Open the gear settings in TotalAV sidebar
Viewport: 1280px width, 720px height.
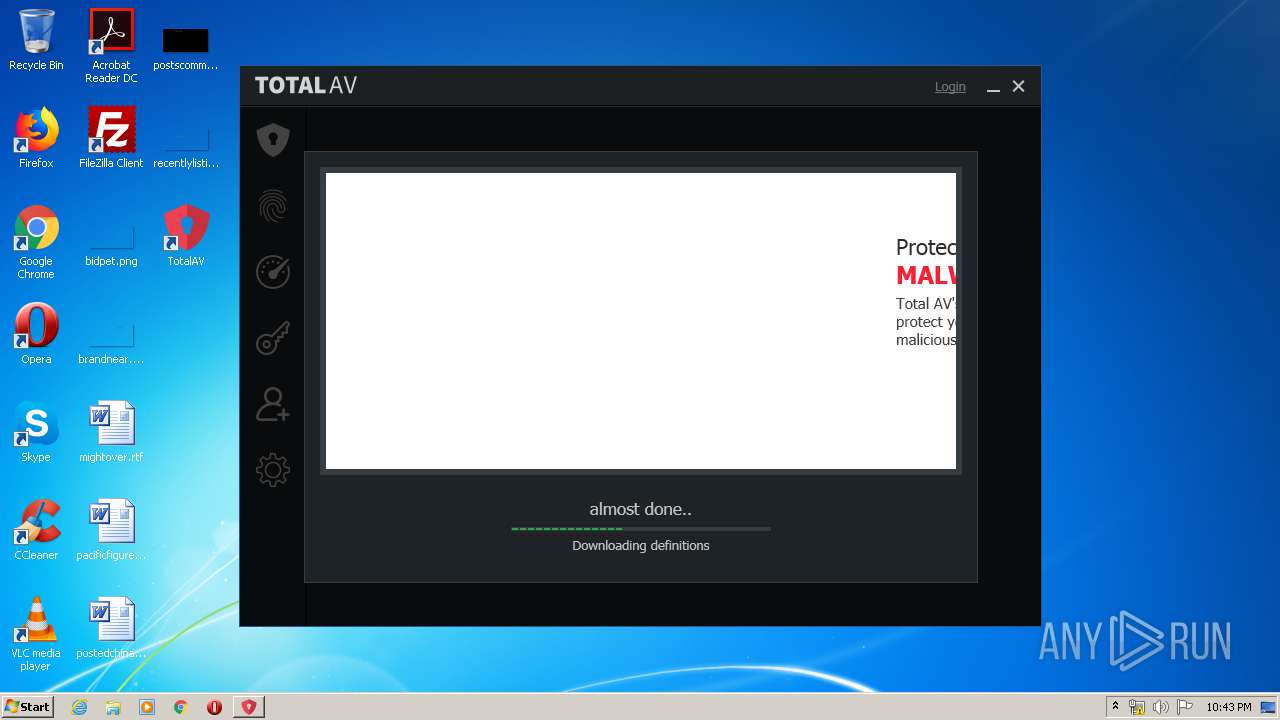pyautogui.click(x=273, y=470)
